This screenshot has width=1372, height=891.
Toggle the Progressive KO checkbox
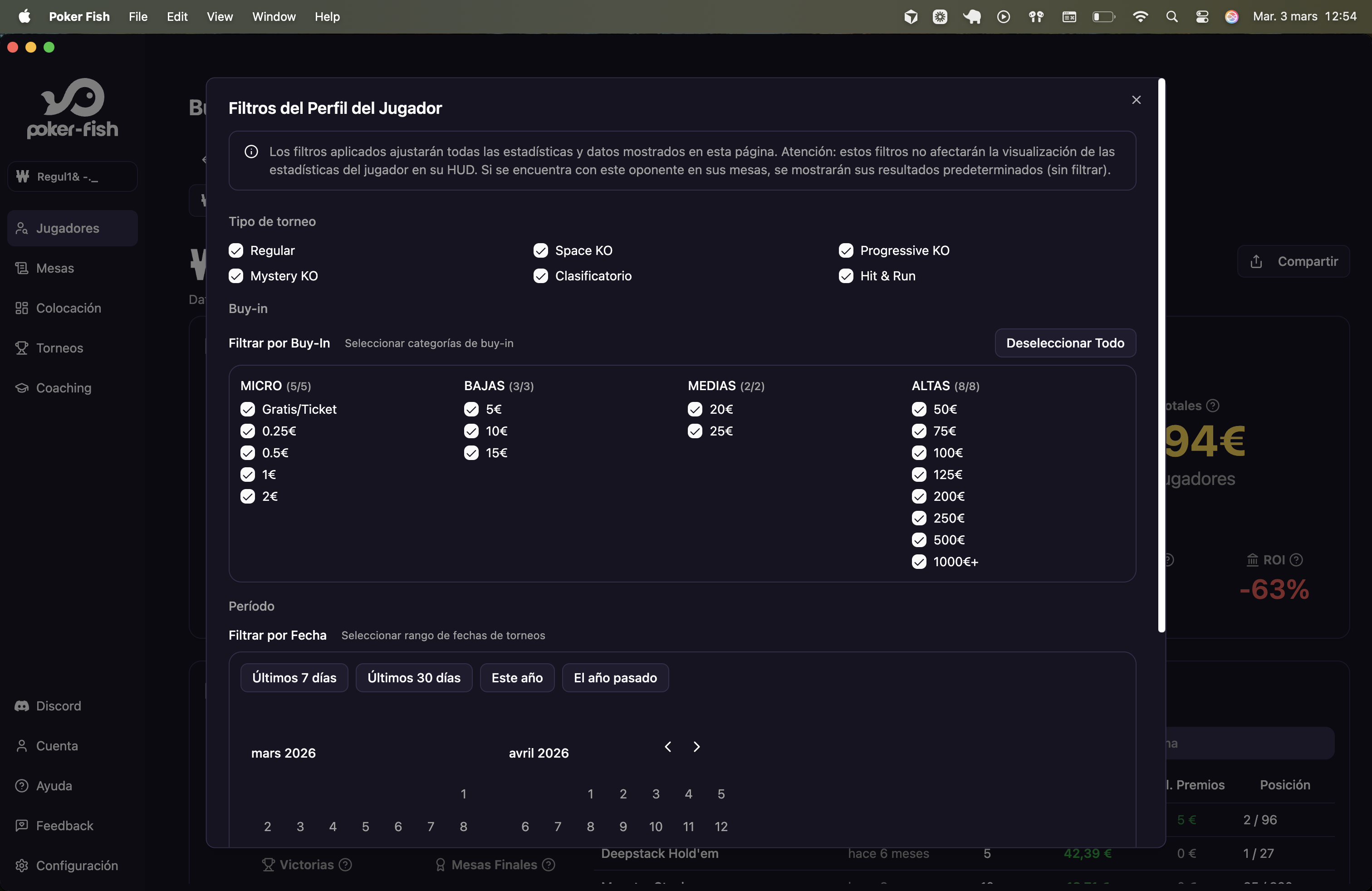(x=846, y=250)
